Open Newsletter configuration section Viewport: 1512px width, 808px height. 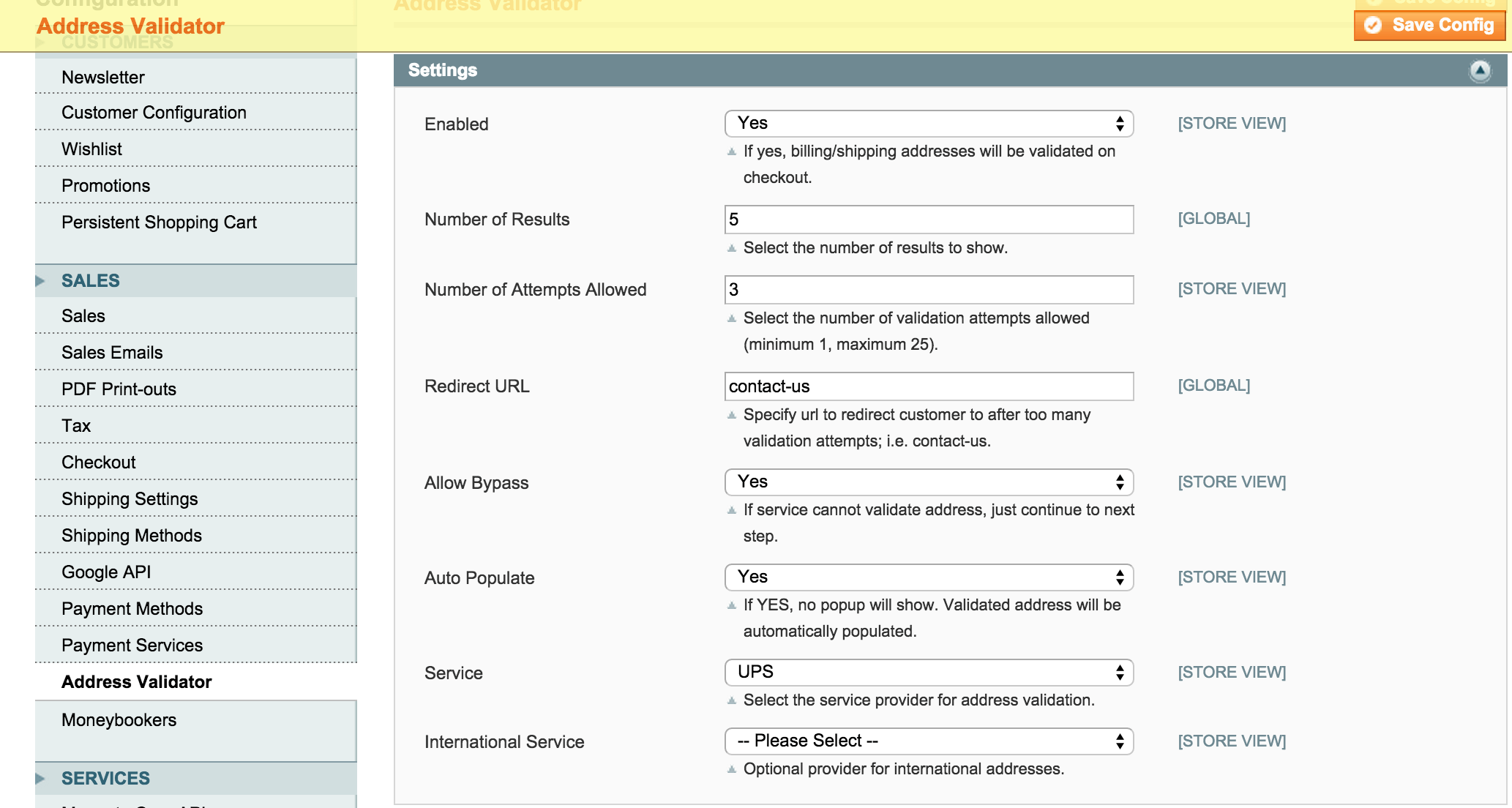103,78
